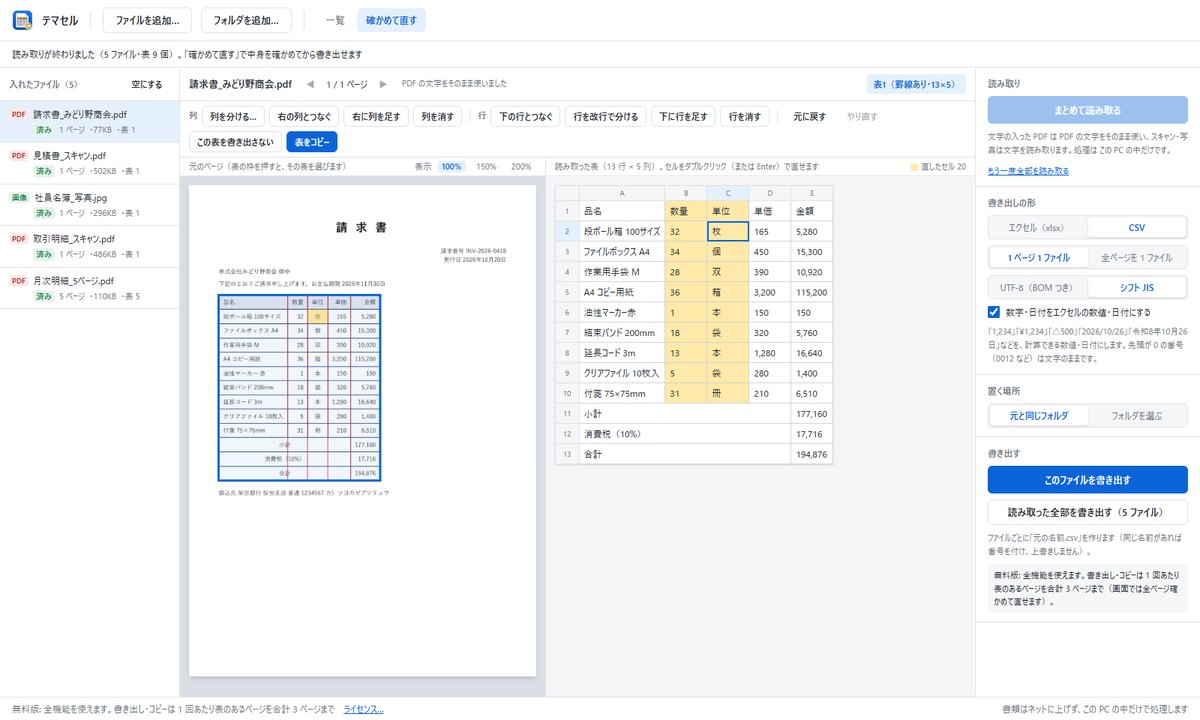
Task: Select 請求書_みどり野商会.pdf in the file list
Action: click(x=90, y=121)
